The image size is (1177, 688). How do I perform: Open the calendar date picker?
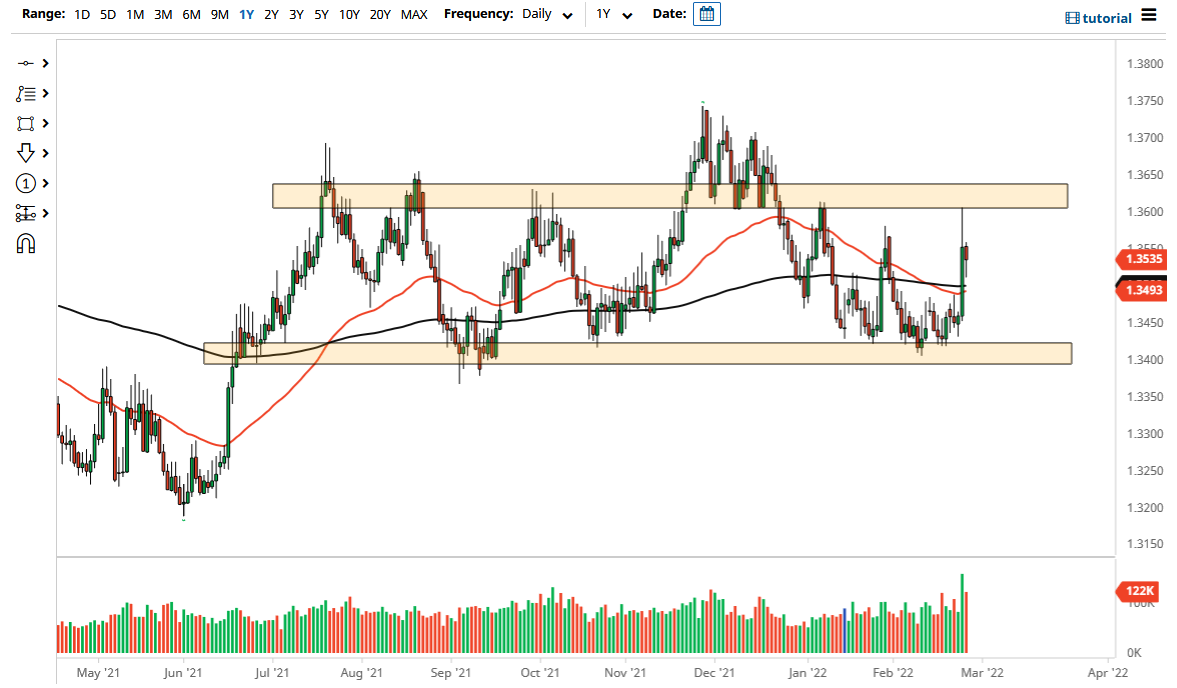click(706, 14)
